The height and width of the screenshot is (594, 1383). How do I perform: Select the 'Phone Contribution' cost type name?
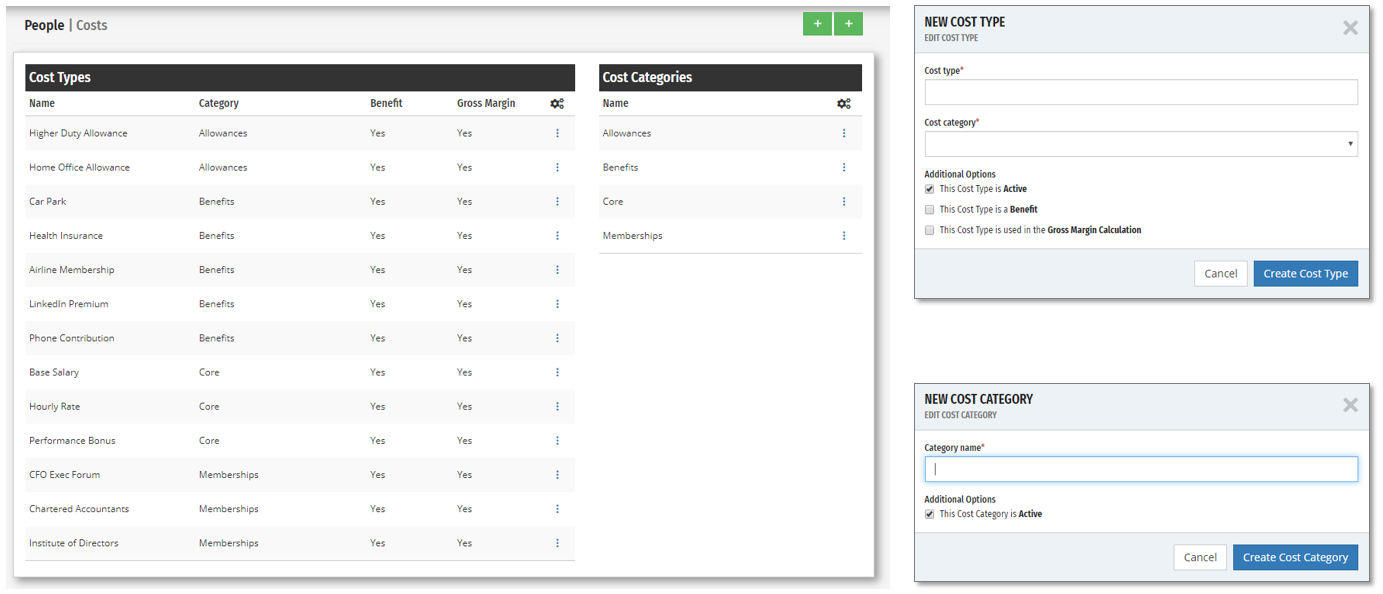[x=72, y=338]
